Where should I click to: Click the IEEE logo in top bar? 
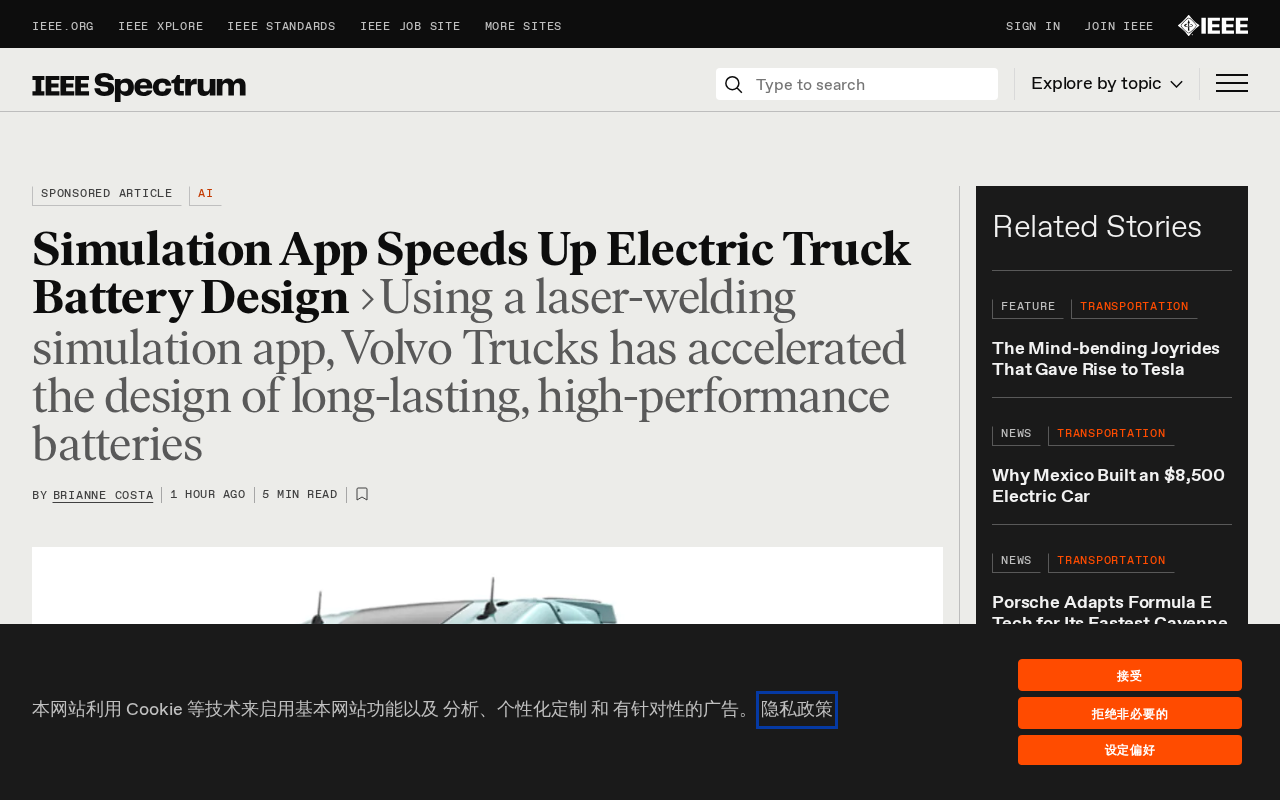tap(1212, 26)
